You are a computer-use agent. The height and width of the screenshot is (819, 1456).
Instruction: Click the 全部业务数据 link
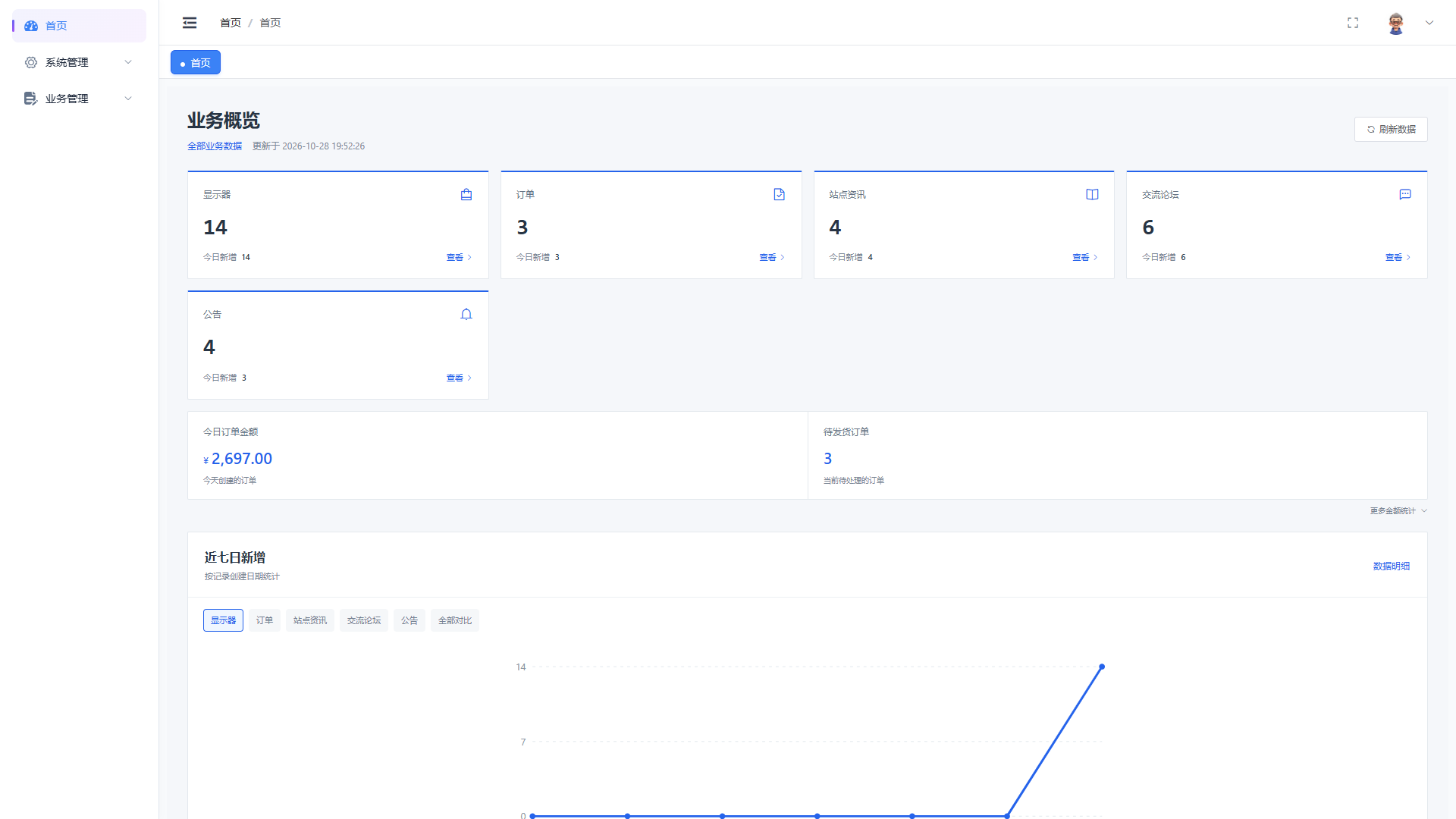[215, 146]
